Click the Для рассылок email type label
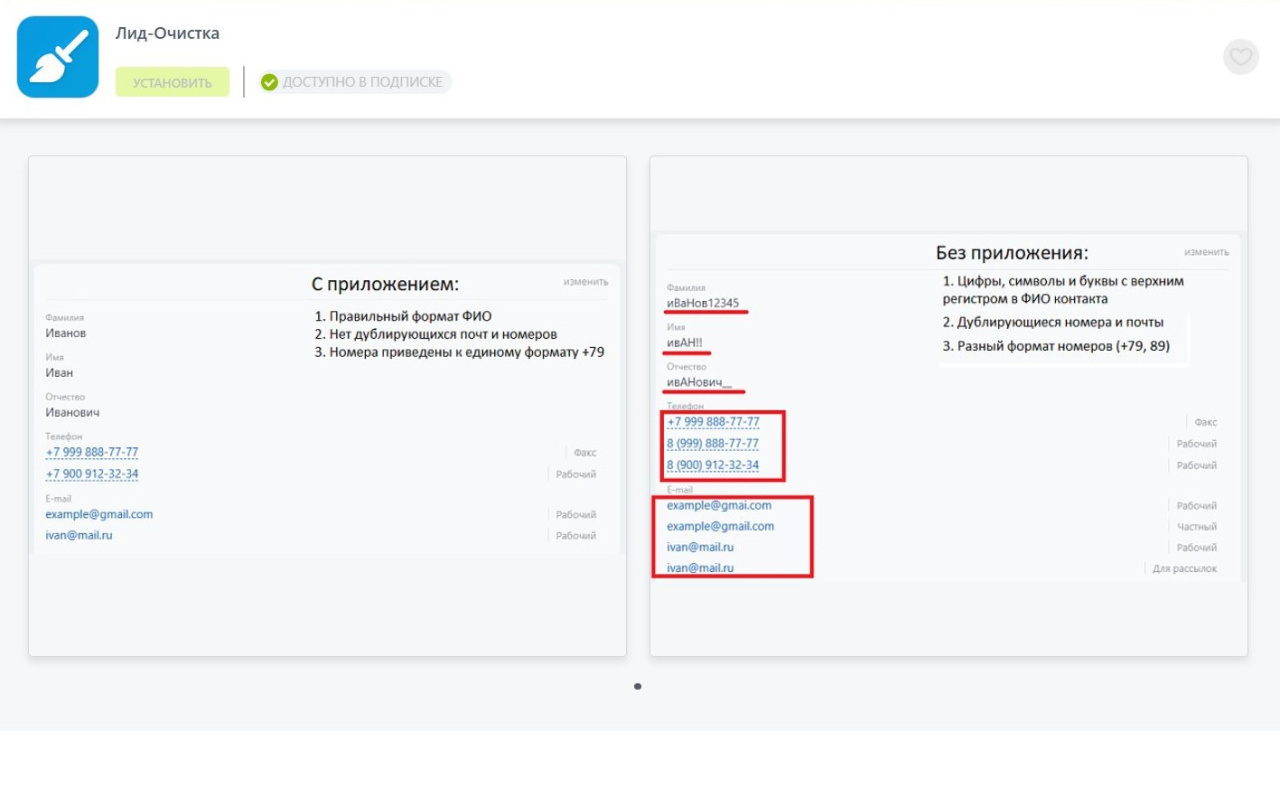The width and height of the screenshot is (1280, 789). pyautogui.click(x=1184, y=569)
